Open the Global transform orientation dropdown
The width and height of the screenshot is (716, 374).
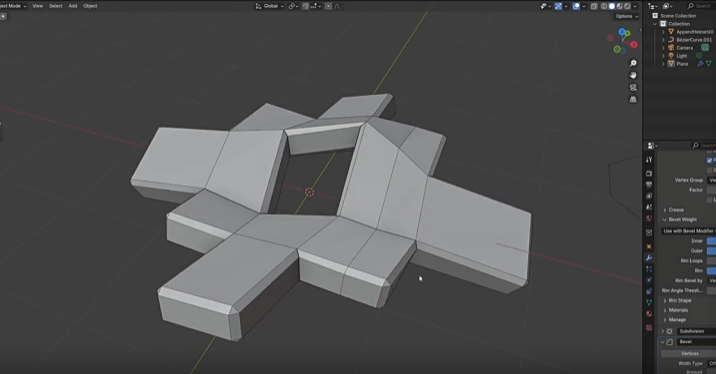(269, 6)
